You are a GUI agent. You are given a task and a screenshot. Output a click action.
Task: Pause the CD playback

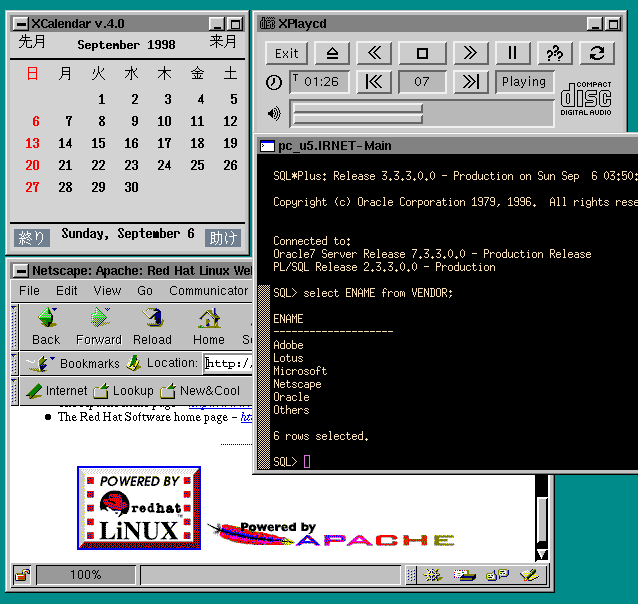click(513, 53)
